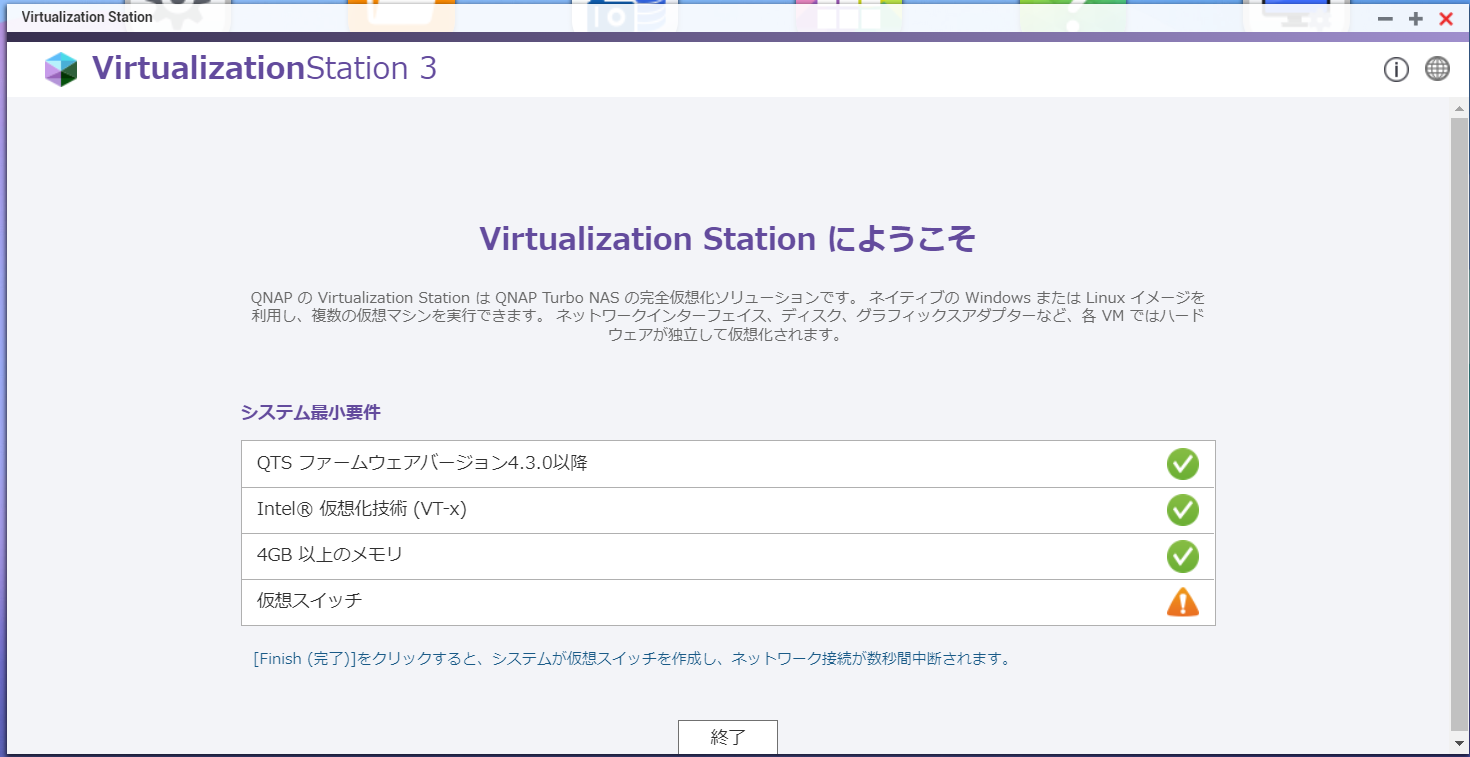Click the Virtualization Station 3 cube logo
The width and height of the screenshot is (1470, 757).
pos(61,69)
